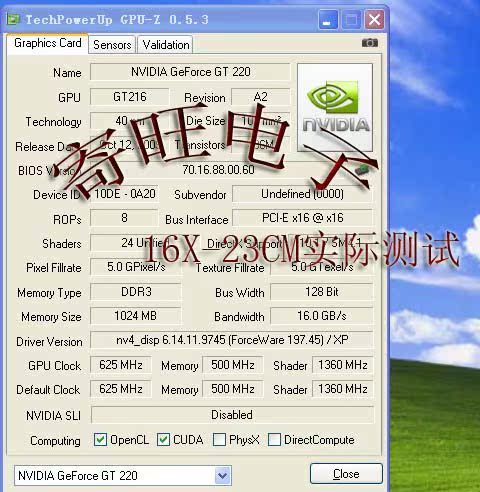The height and width of the screenshot is (492, 480).
Task: Select the NVIDIA GeForce GT 220 combo box
Action: 123,475
